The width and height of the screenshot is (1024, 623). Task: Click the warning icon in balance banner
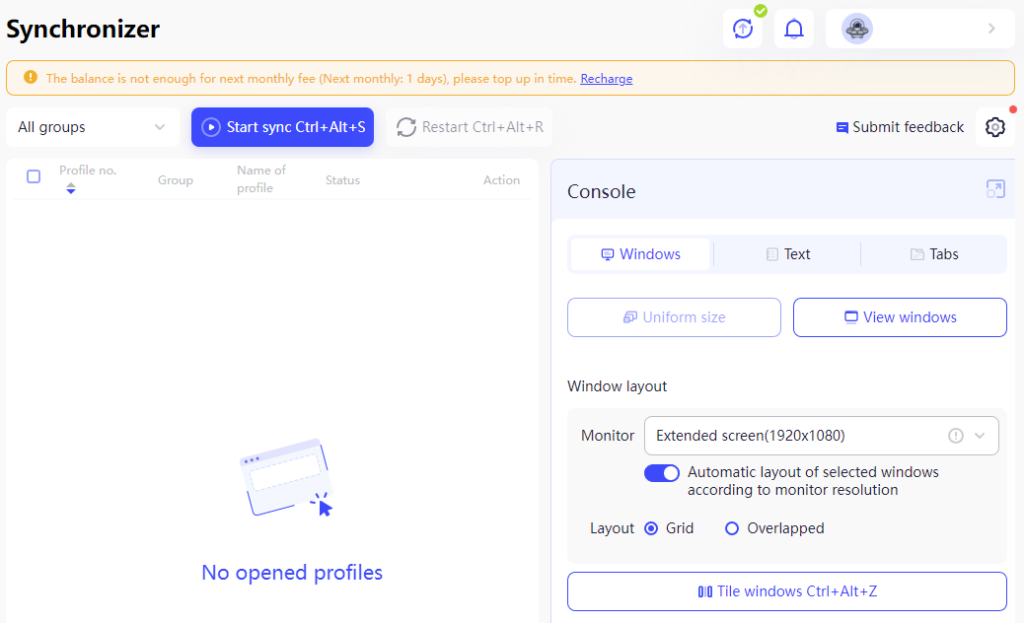point(30,78)
